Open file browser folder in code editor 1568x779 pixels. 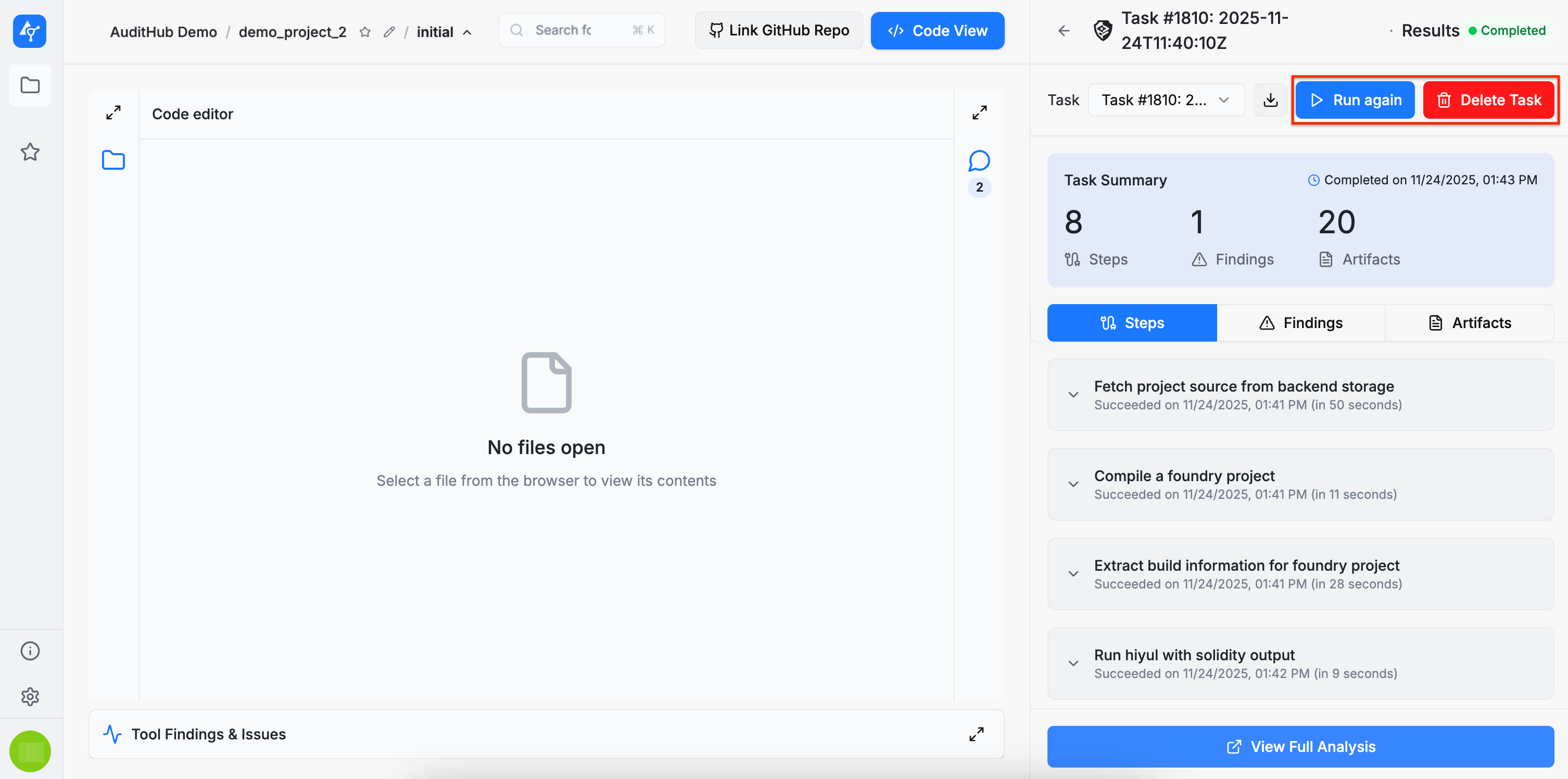(113, 160)
